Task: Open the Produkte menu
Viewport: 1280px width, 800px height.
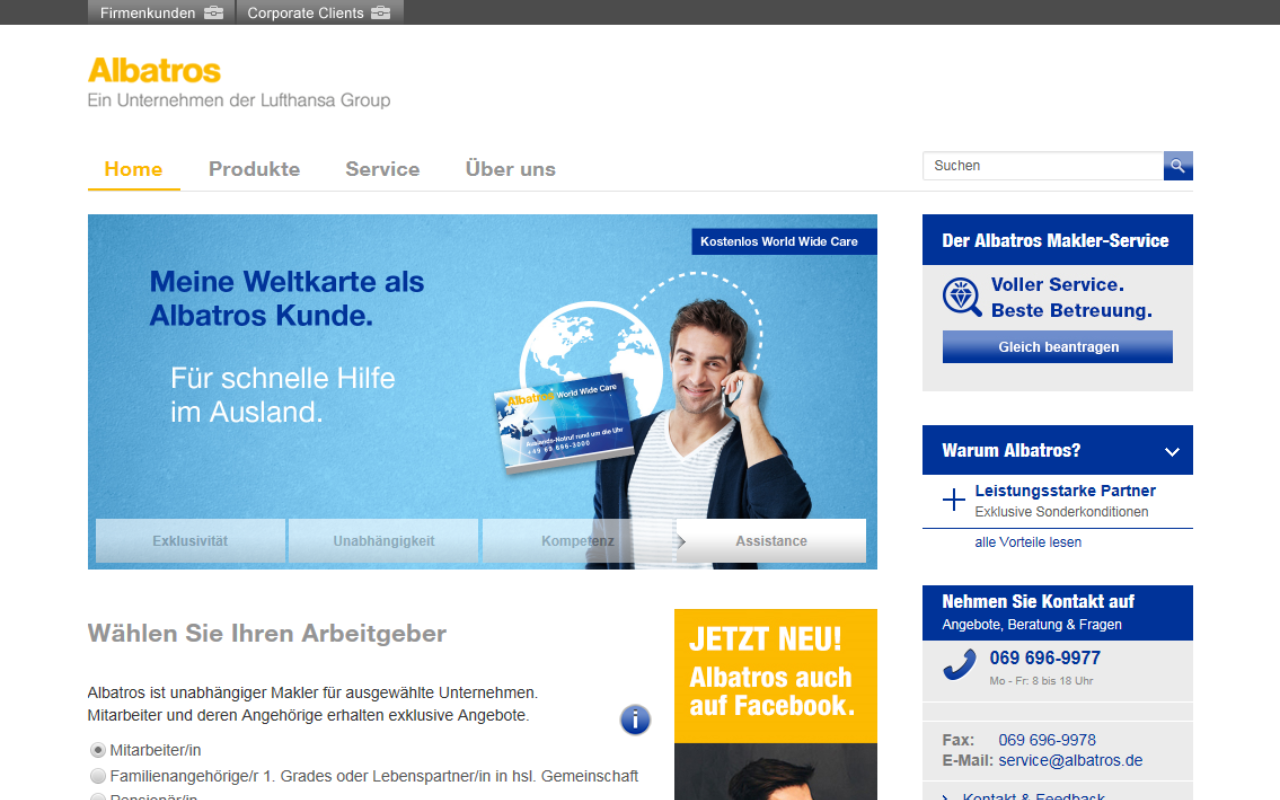Action: (254, 169)
